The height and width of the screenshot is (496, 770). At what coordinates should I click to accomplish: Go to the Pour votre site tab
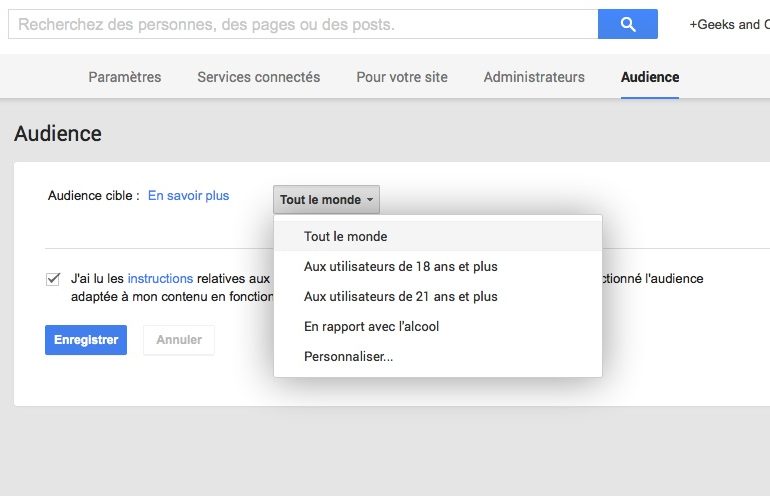click(402, 77)
